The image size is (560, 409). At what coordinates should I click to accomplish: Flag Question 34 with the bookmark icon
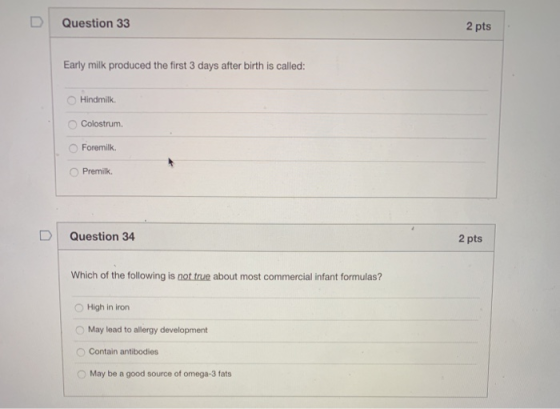point(45,235)
